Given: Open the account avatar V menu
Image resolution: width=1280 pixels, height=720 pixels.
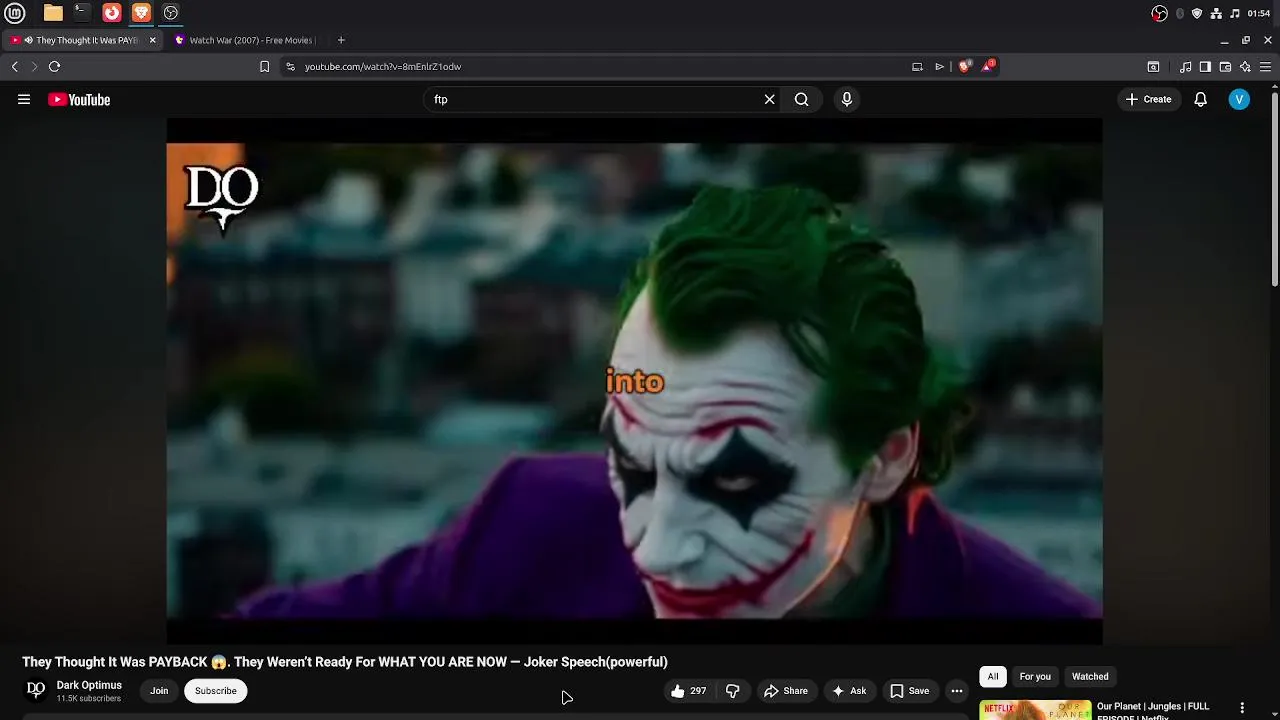Looking at the screenshot, I should [1239, 99].
